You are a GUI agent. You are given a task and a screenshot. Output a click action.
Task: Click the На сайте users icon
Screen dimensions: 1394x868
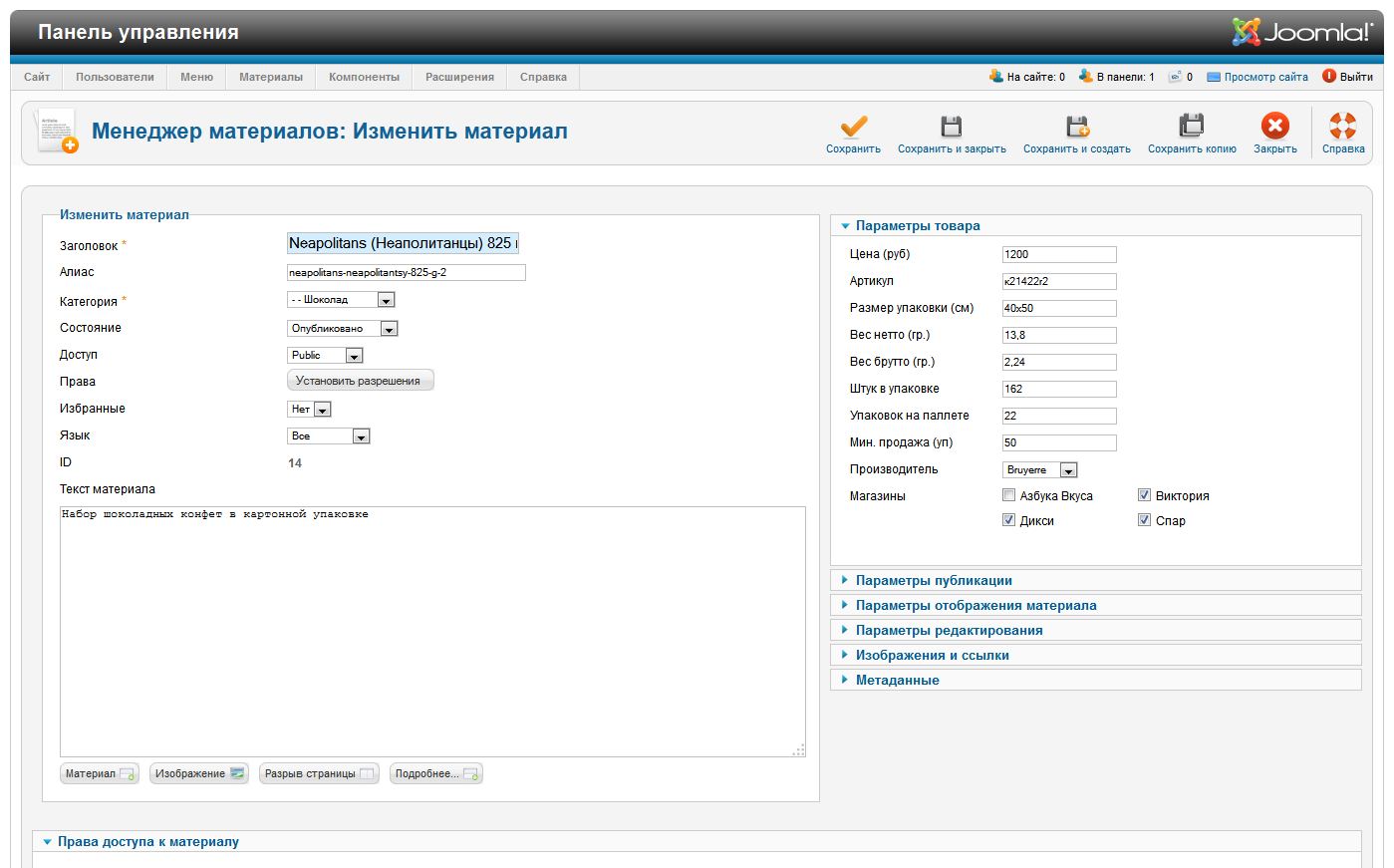tap(996, 76)
